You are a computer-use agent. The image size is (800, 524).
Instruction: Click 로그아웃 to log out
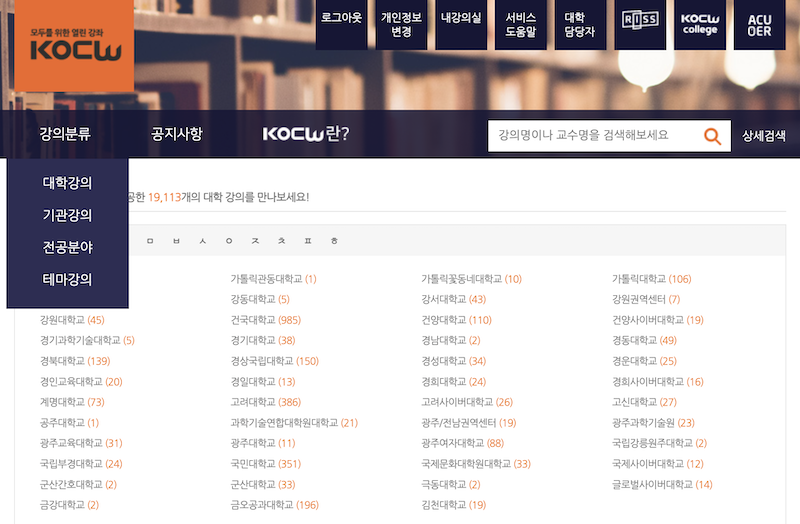point(341,24)
